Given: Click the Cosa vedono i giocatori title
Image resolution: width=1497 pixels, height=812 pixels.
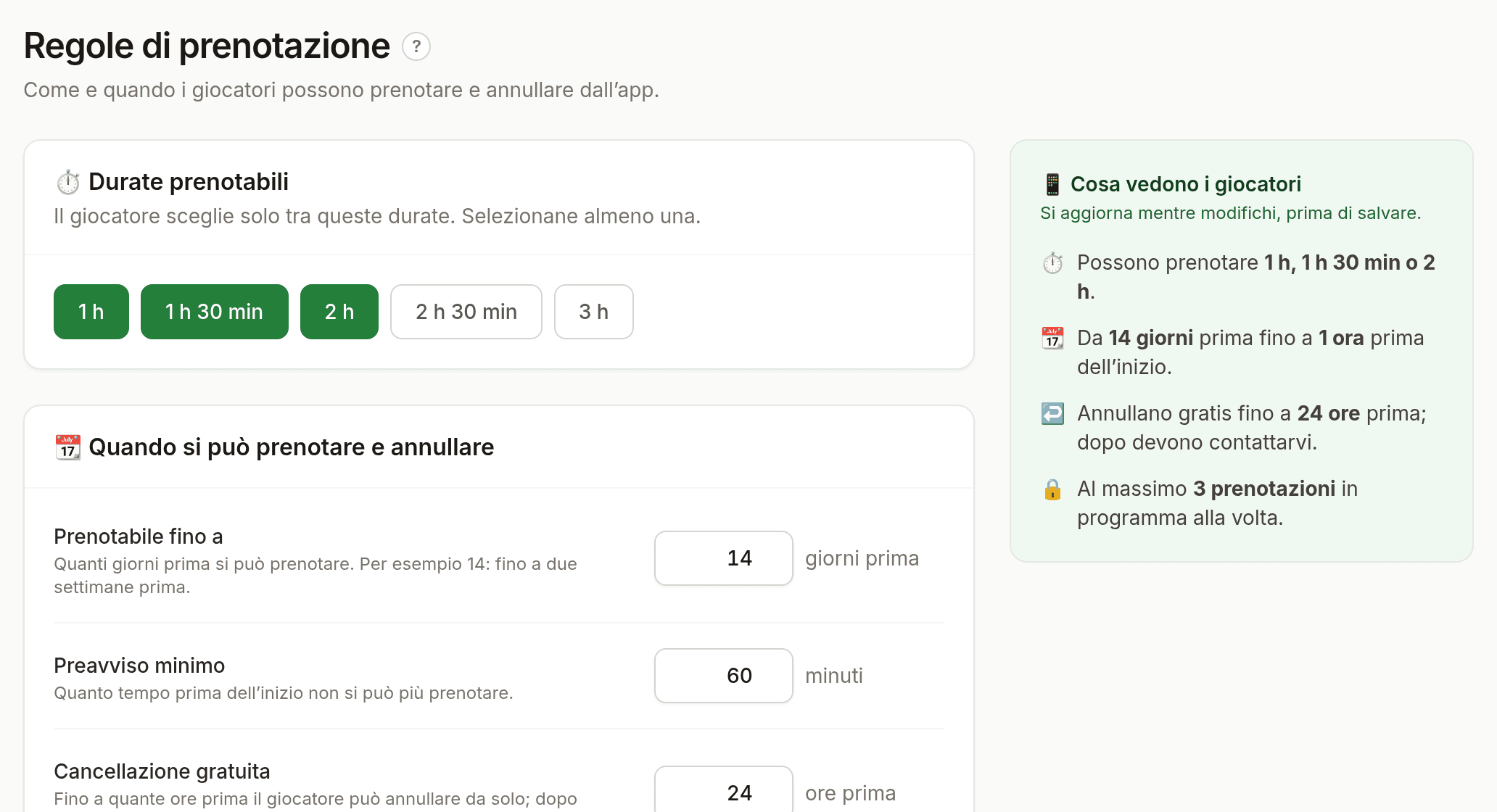Looking at the screenshot, I should tap(1186, 184).
